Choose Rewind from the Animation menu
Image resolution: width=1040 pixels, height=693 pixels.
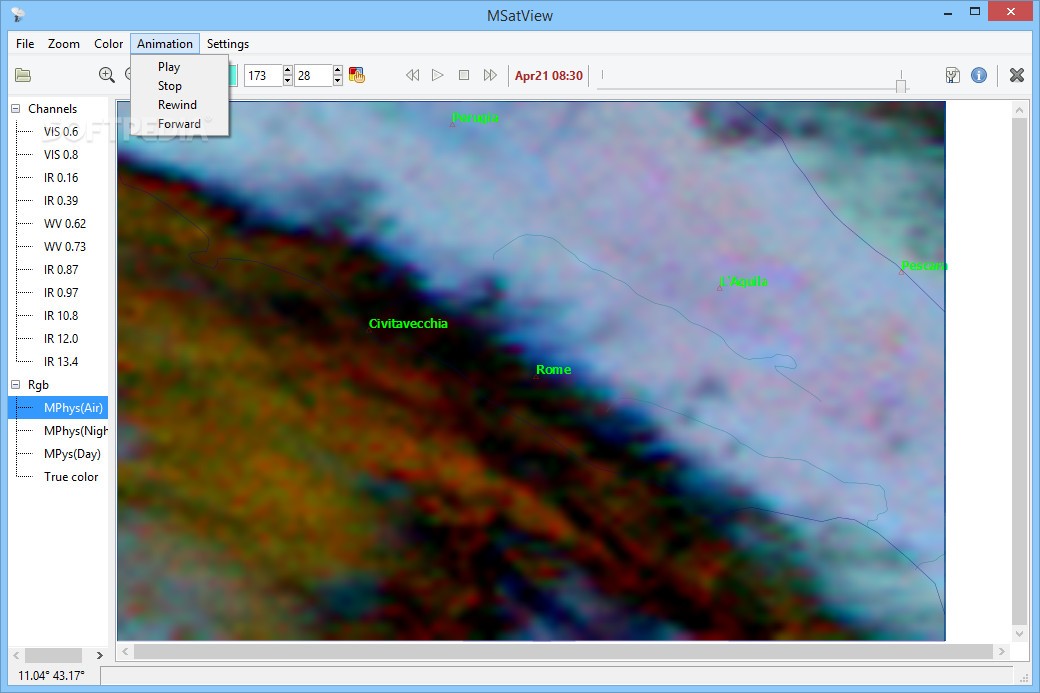click(x=177, y=105)
